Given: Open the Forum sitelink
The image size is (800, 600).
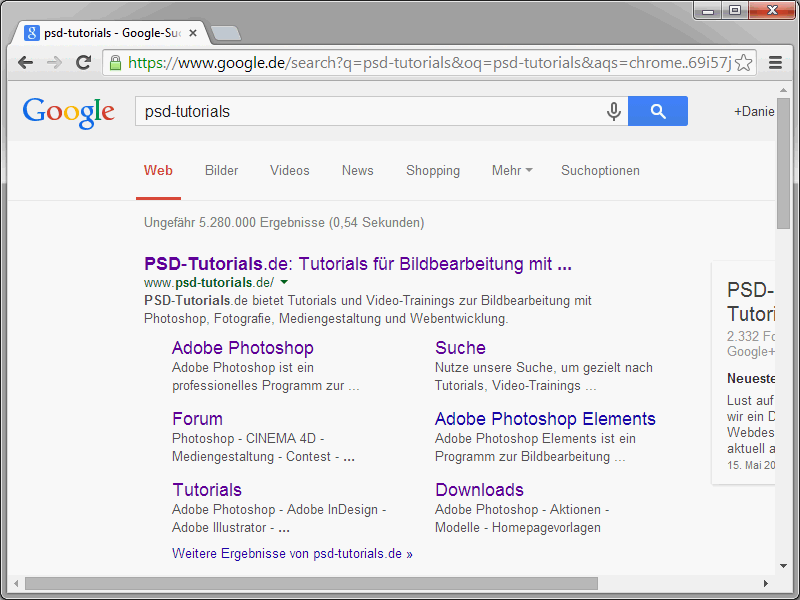Looking at the screenshot, I should click(x=197, y=419).
